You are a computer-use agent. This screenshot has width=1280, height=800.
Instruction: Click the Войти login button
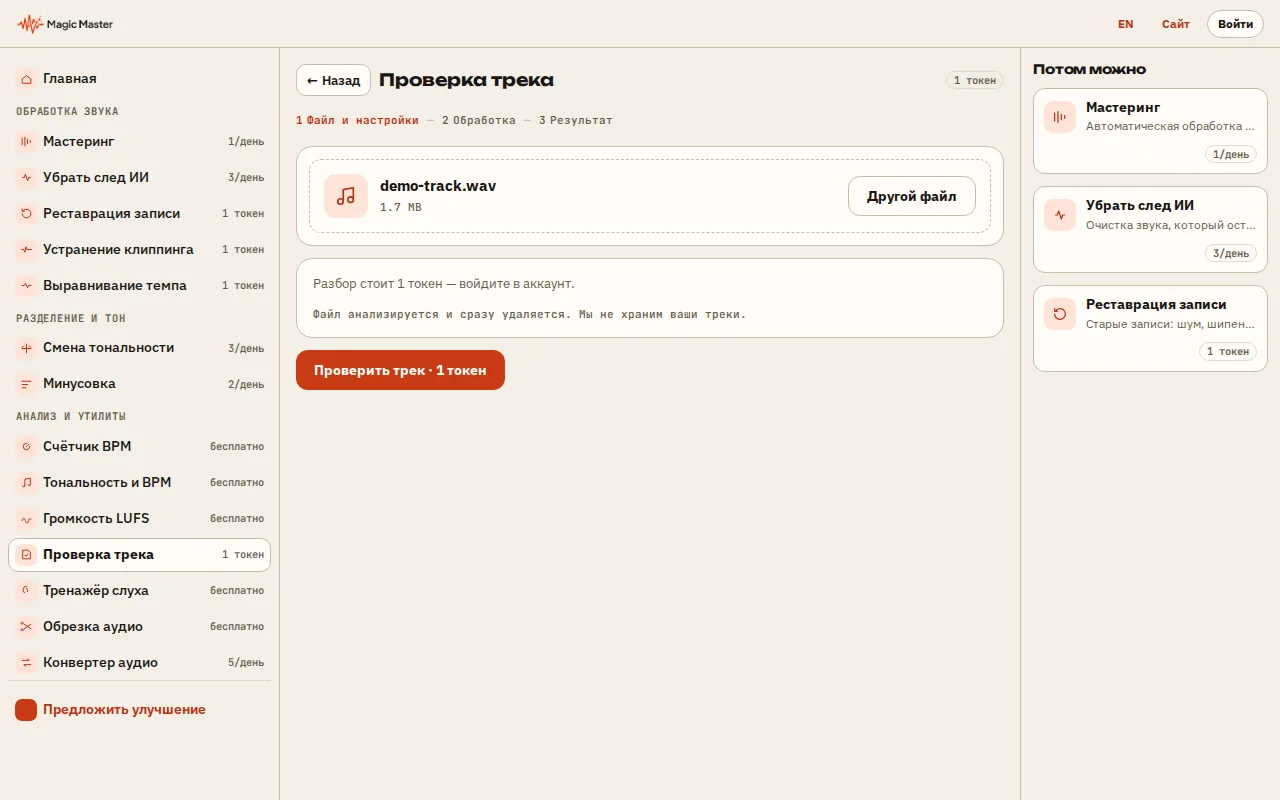[x=1236, y=24]
